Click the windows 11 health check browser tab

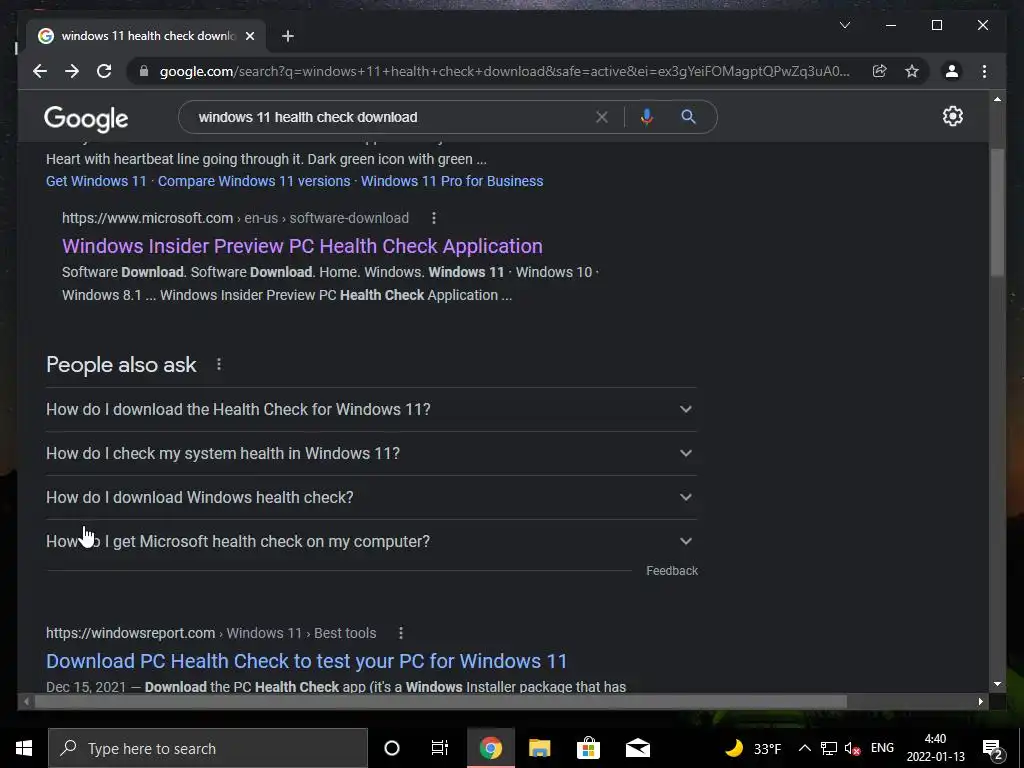(x=147, y=36)
